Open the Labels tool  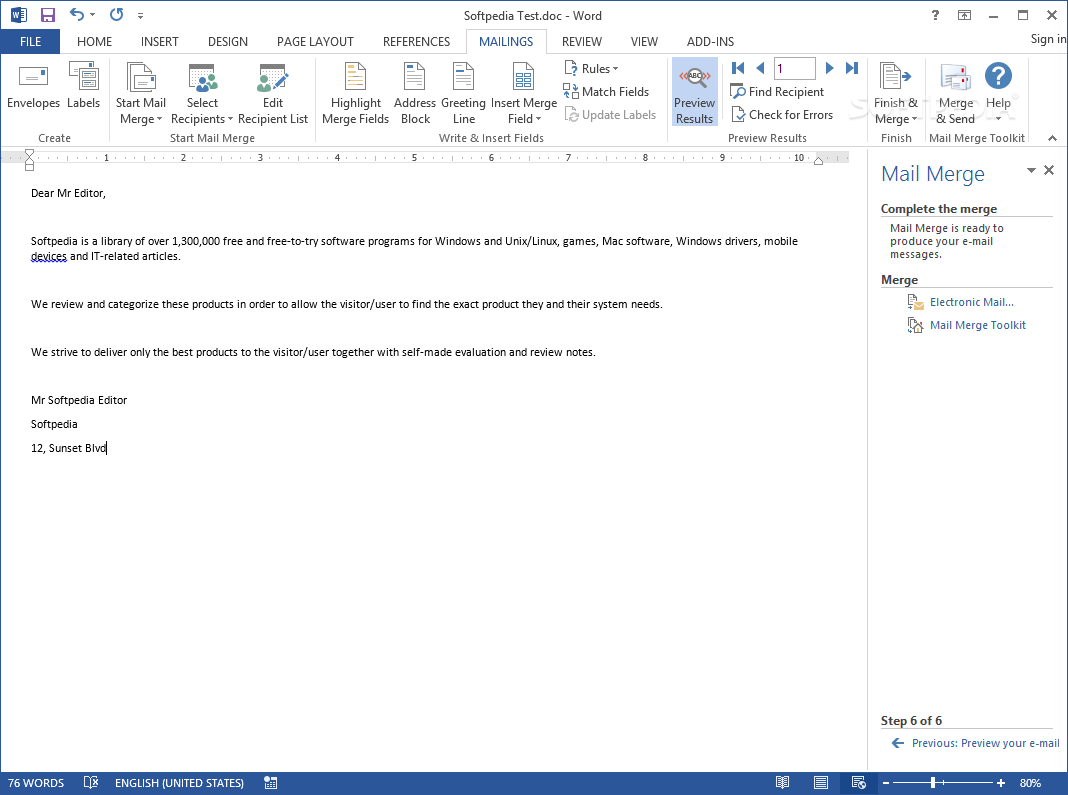point(84,85)
